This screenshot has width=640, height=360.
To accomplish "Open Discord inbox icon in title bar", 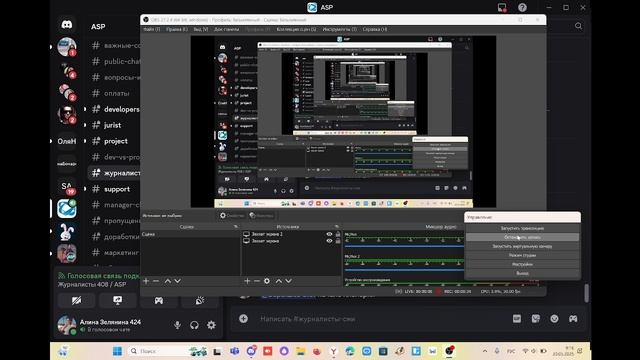I will [x=502, y=7].
